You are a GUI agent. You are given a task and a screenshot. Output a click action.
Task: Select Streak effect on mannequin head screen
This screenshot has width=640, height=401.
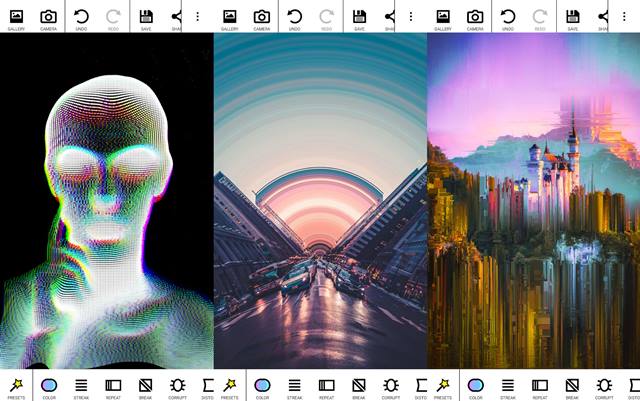tap(81, 388)
